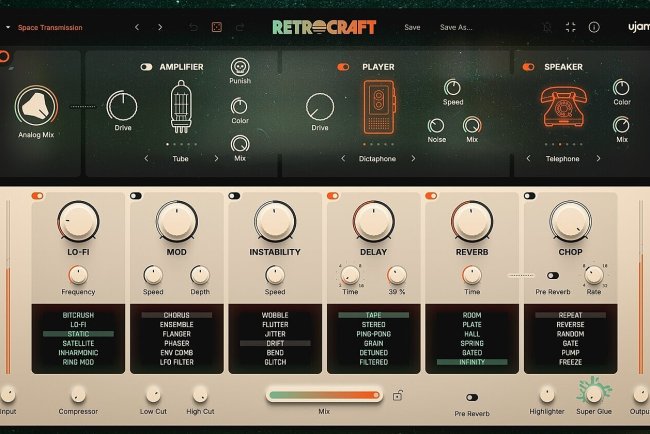
Task: Toggle the fullscreen resize icon
Action: coord(571,27)
